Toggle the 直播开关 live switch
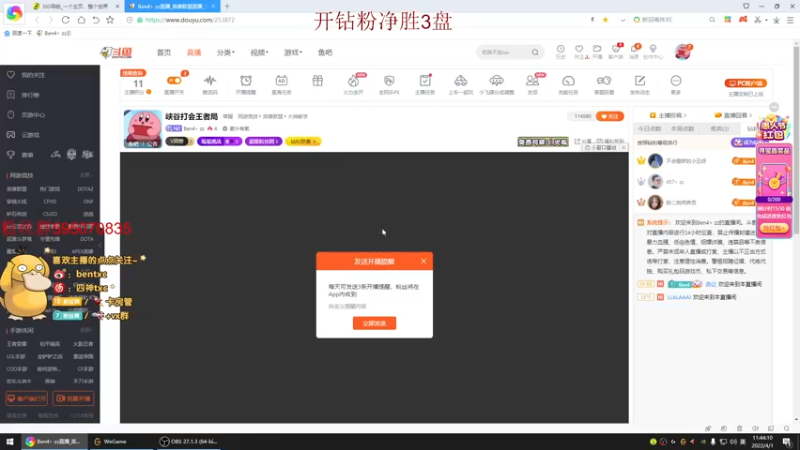 [174, 80]
